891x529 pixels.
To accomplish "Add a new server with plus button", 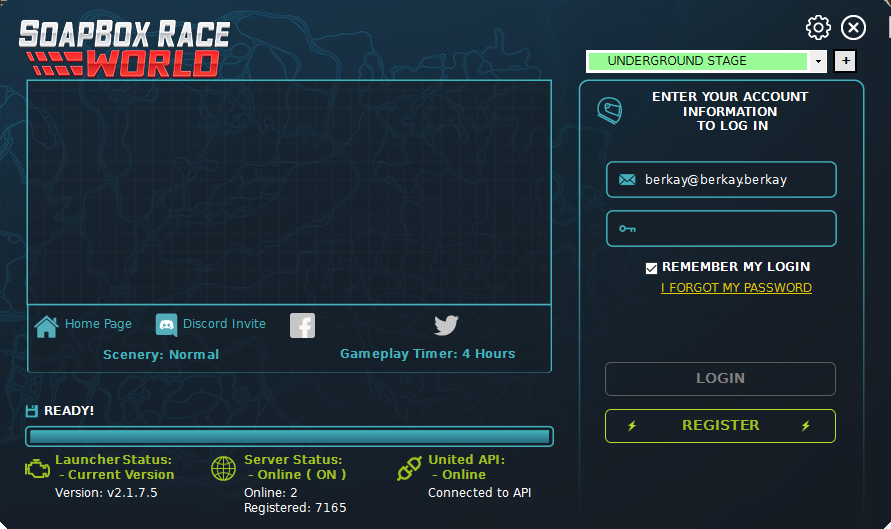I will tap(846, 61).
